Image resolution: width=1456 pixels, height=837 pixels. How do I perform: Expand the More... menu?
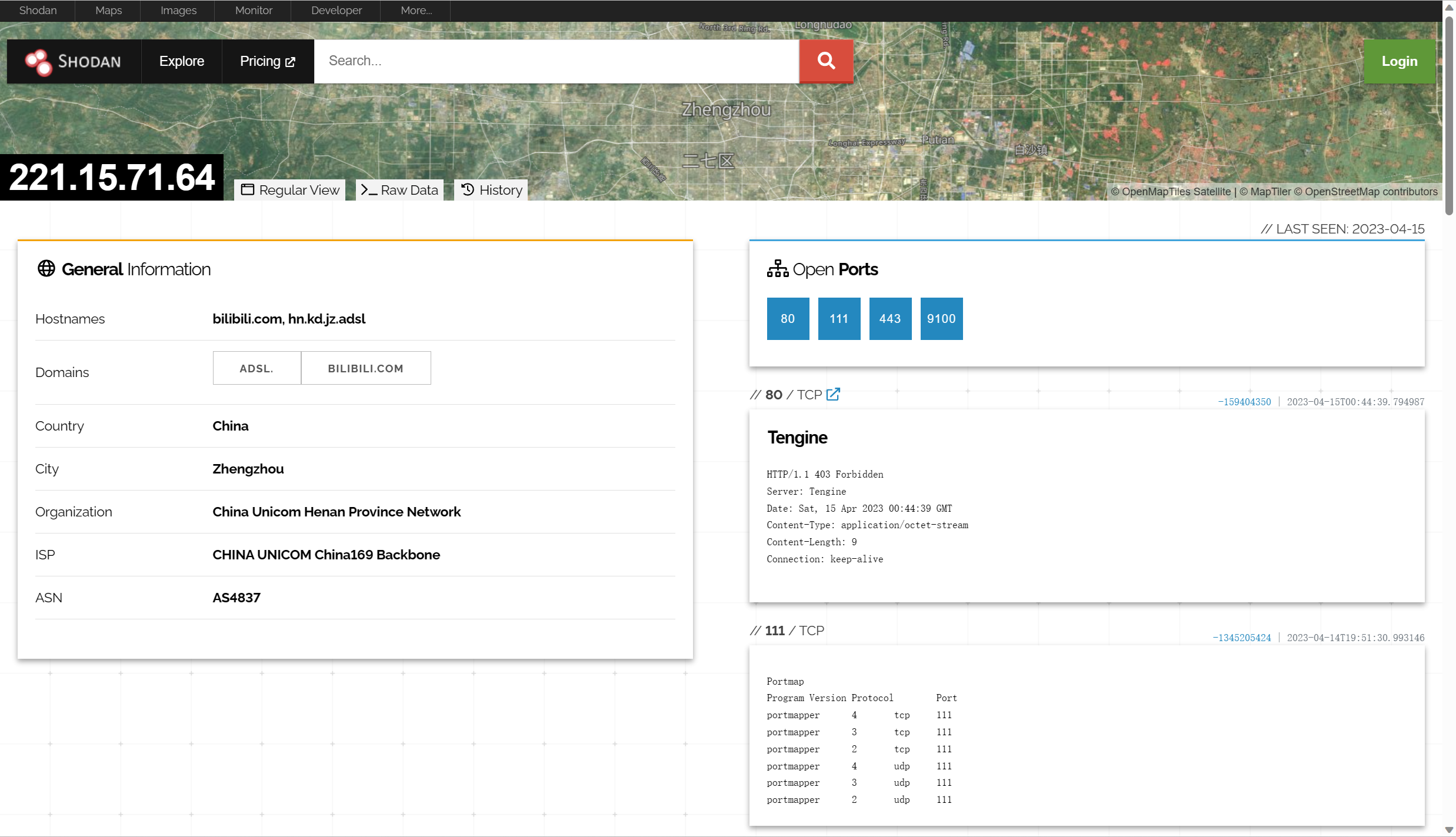417,11
